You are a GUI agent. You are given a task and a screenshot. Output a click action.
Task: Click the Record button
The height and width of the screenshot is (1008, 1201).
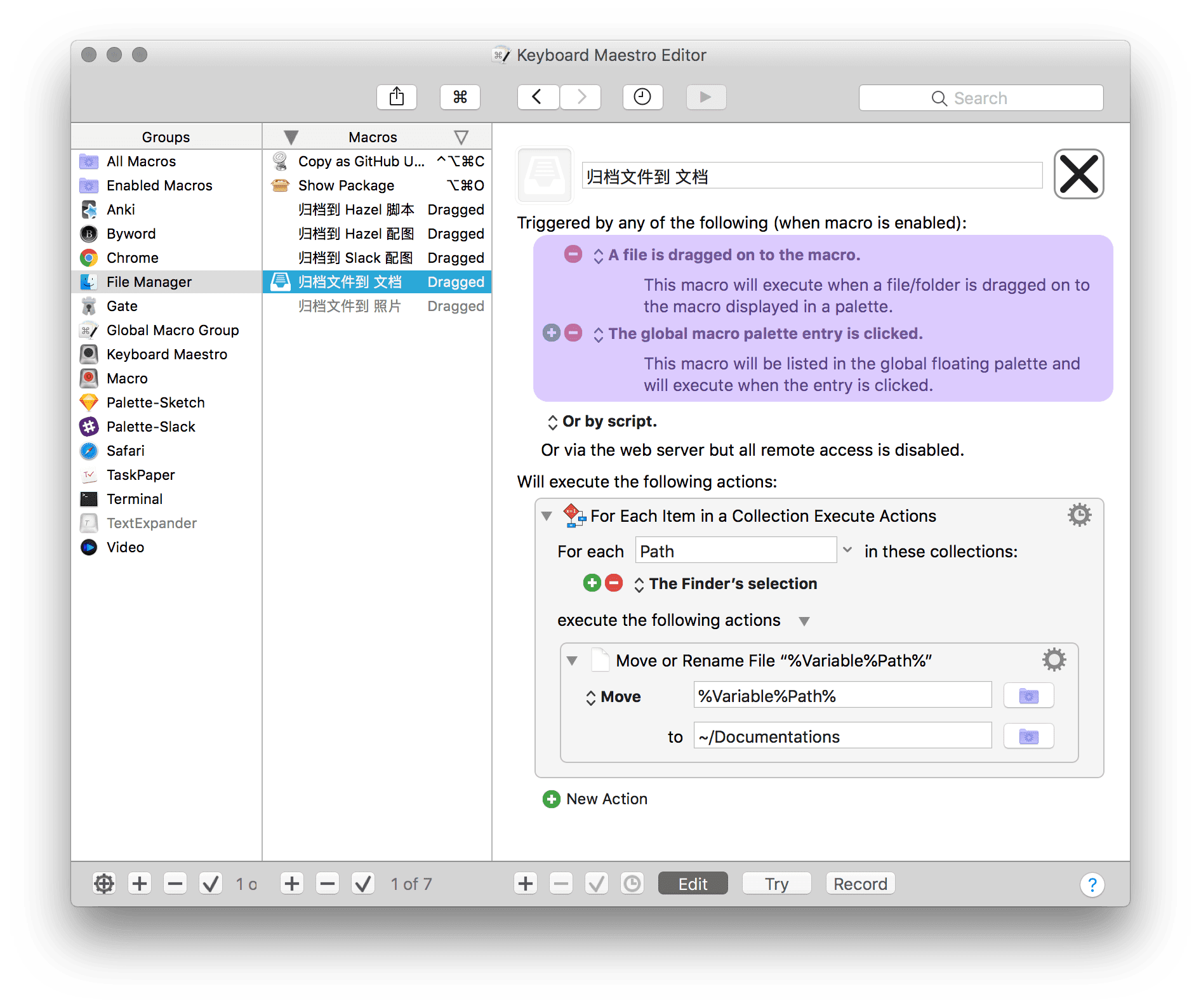860,884
